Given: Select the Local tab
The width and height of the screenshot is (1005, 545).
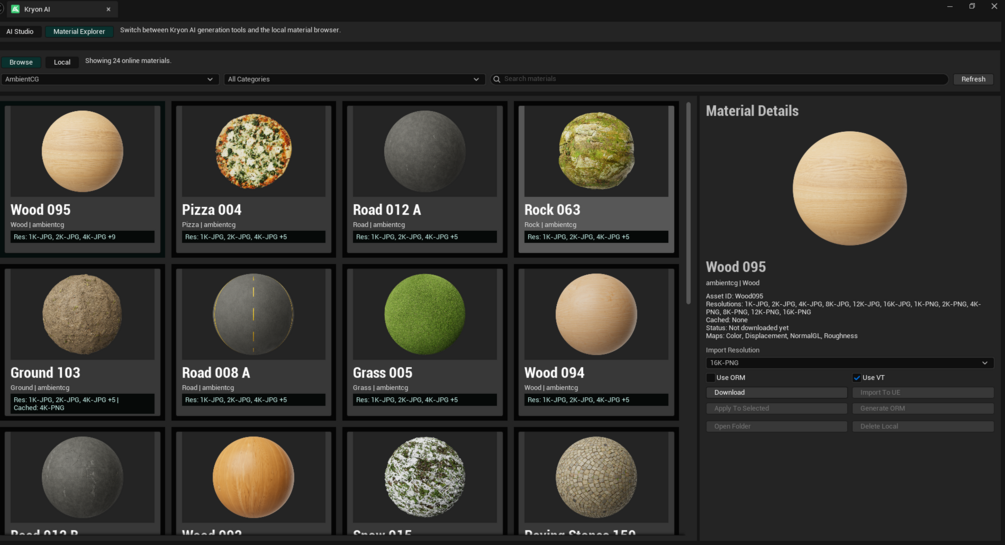Looking at the screenshot, I should [x=62, y=62].
